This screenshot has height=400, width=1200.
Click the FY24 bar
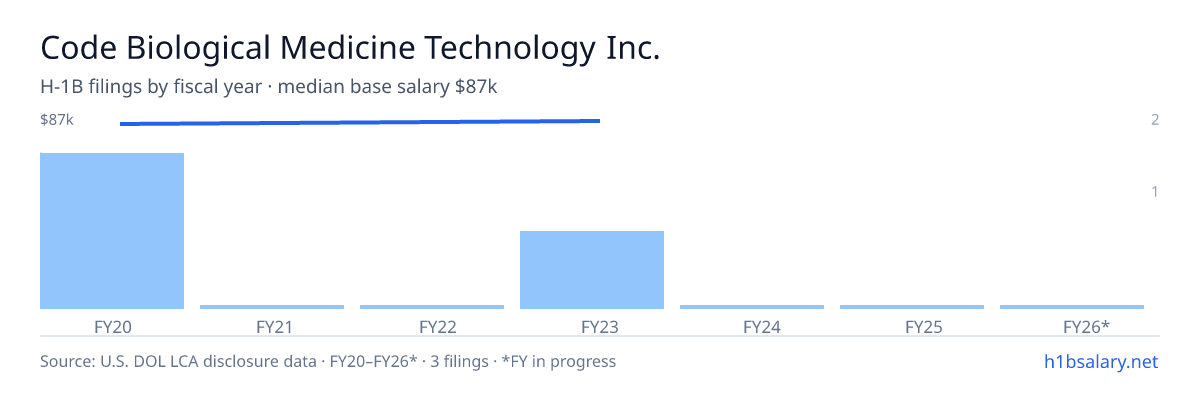(x=752, y=307)
